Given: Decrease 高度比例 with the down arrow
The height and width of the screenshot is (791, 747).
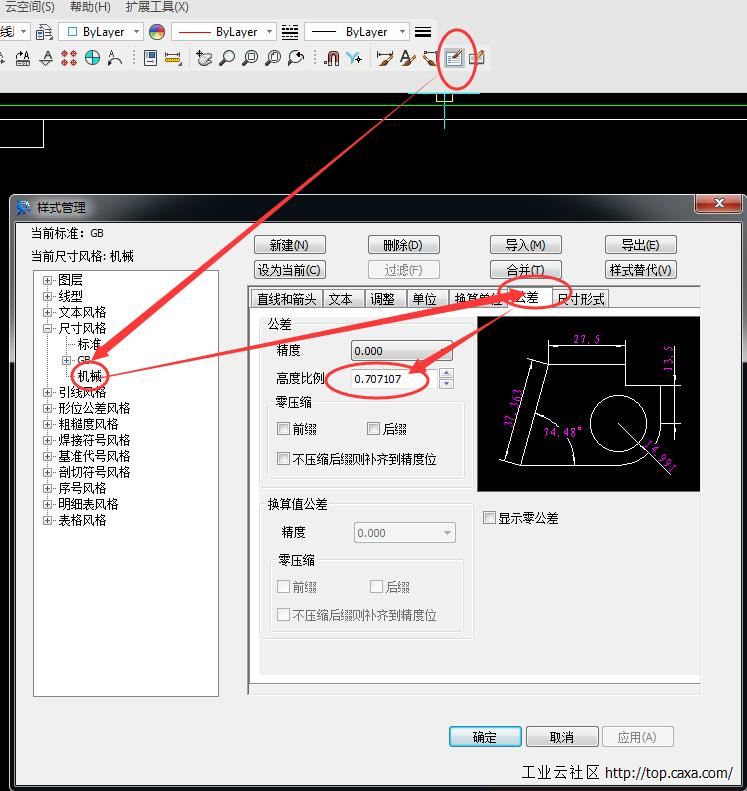Looking at the screenshot, I should [447, 384].
